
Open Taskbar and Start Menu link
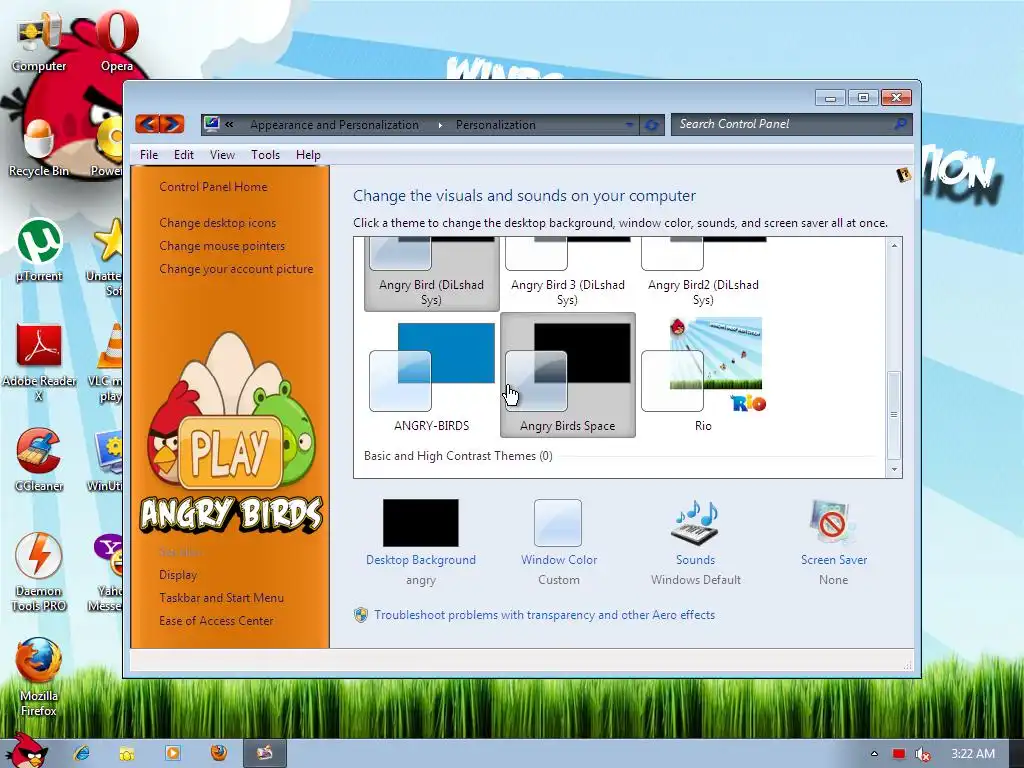coord(221,598)
